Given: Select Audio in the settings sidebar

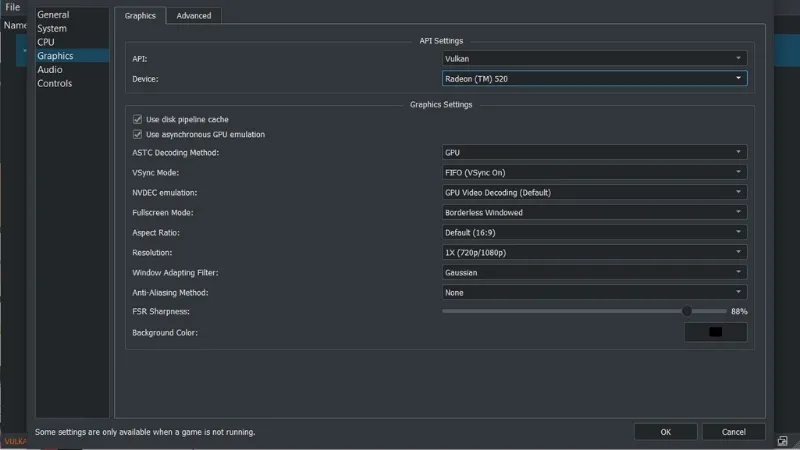Looking at the screenshot, I should 50,70.
